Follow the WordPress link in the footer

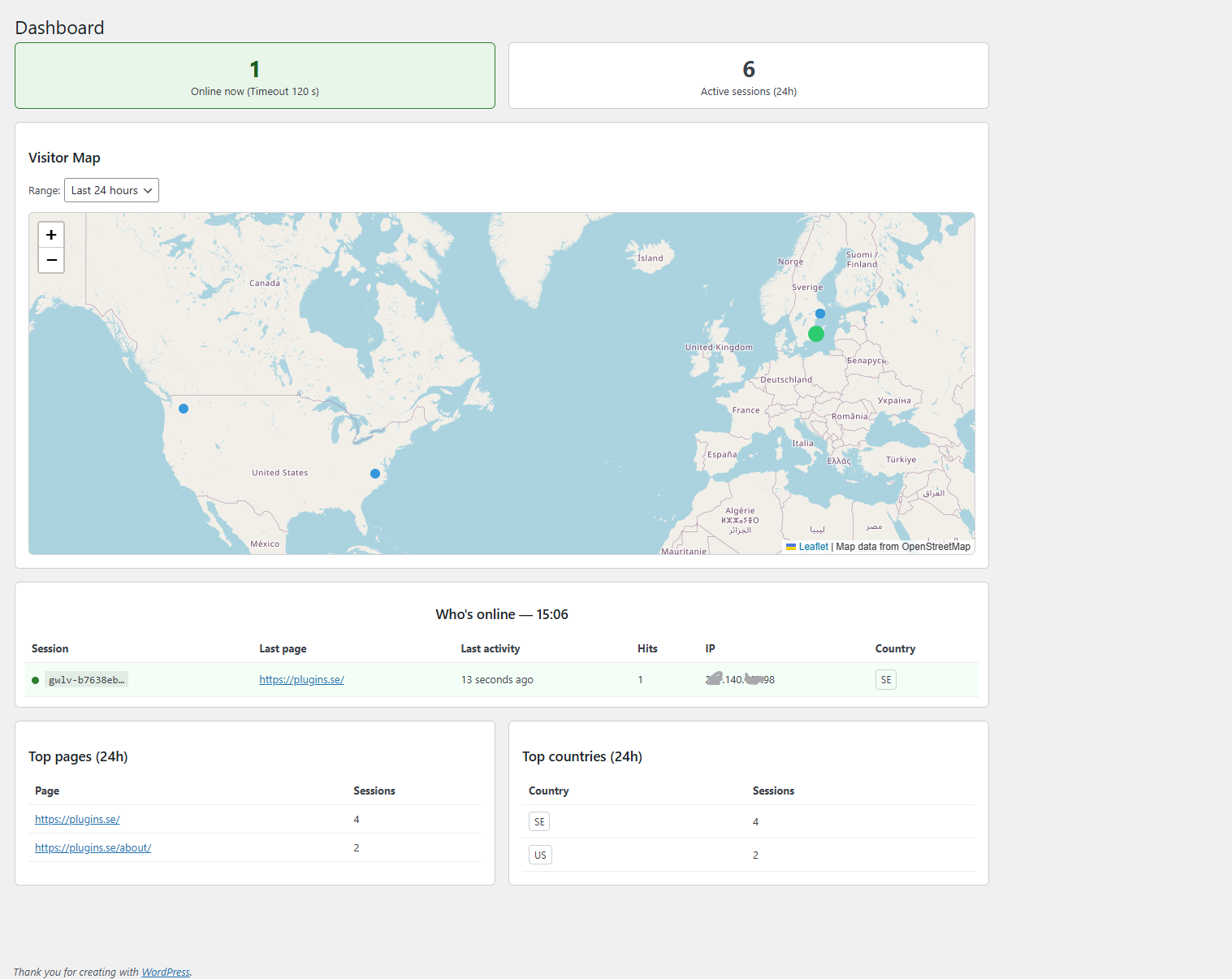click(166, 972)
